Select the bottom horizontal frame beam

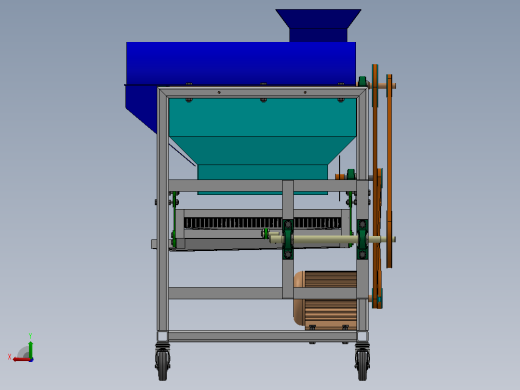(x=262, y=336)
